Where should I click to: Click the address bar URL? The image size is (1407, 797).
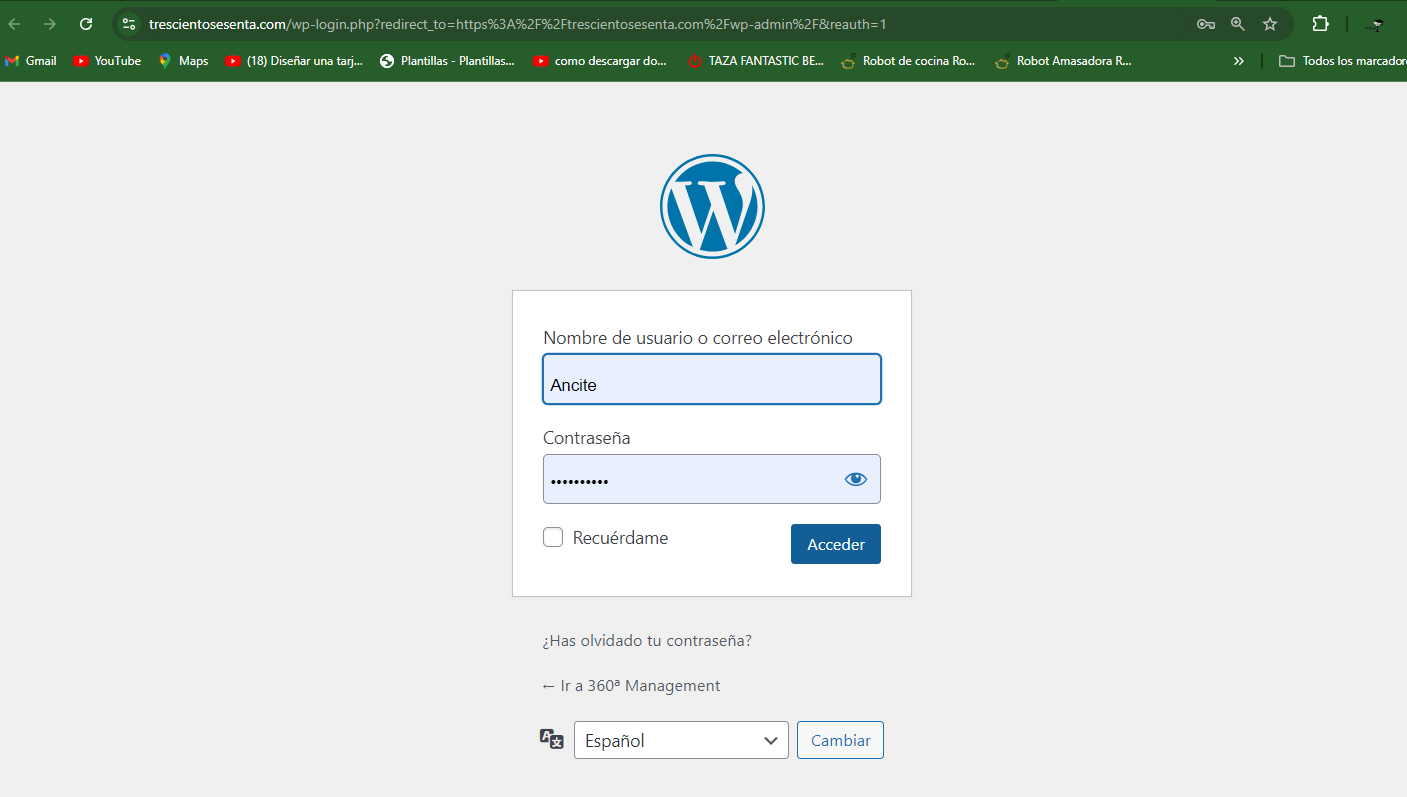(x=517, y=24)
